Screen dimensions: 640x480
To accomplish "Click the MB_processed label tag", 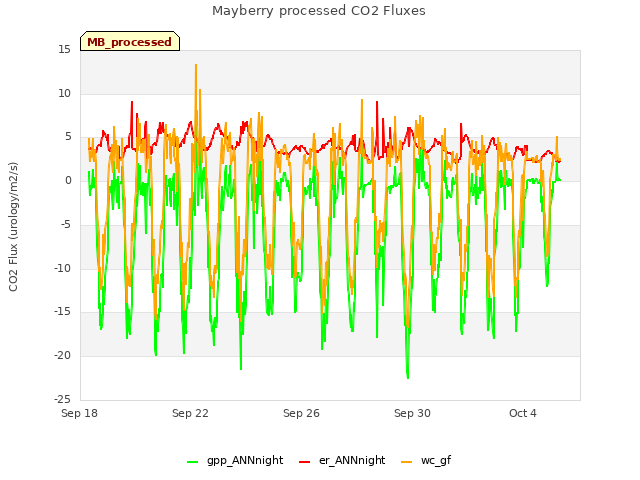I will [130, 41].
